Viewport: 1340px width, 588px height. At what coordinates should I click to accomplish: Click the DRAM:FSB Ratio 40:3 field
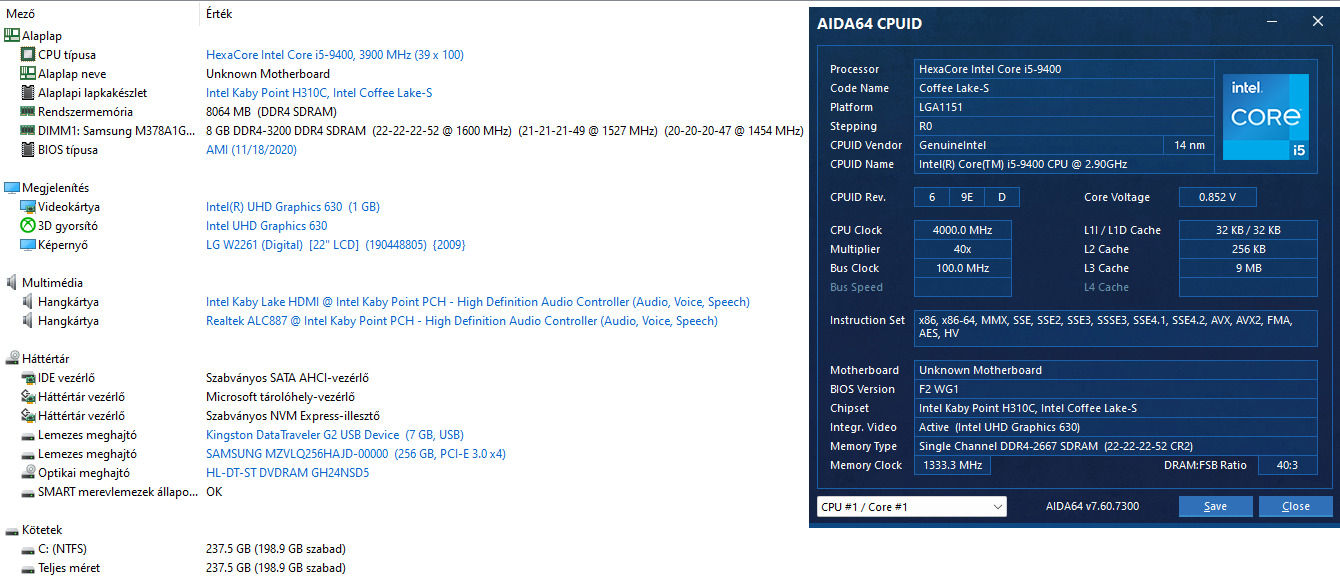(x=1287, y=465)
